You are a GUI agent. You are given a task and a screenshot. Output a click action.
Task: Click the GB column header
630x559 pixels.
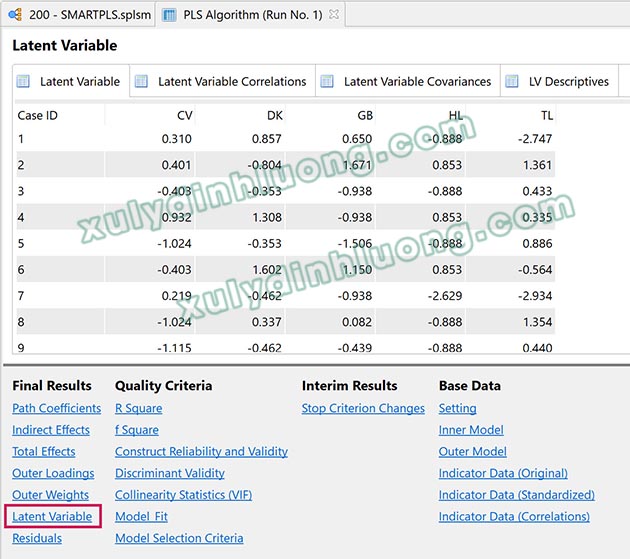click(x=365, y=116)
